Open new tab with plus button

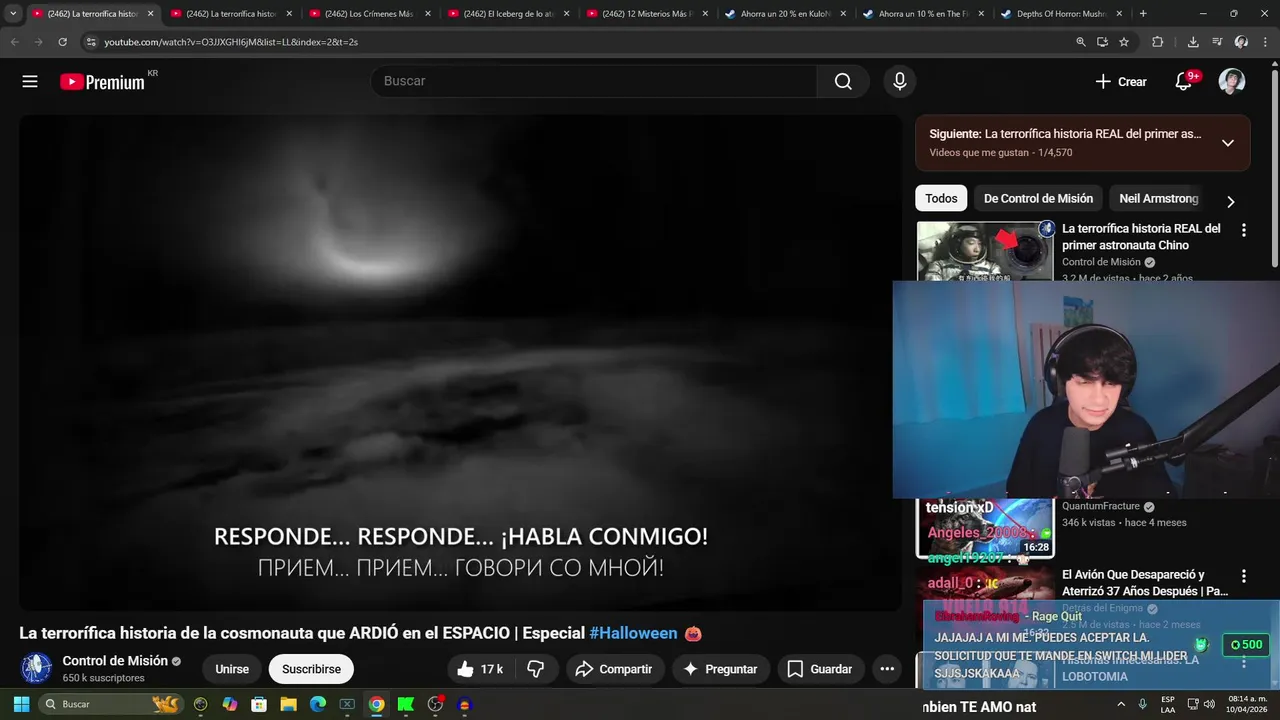[x=1143, y=14]
